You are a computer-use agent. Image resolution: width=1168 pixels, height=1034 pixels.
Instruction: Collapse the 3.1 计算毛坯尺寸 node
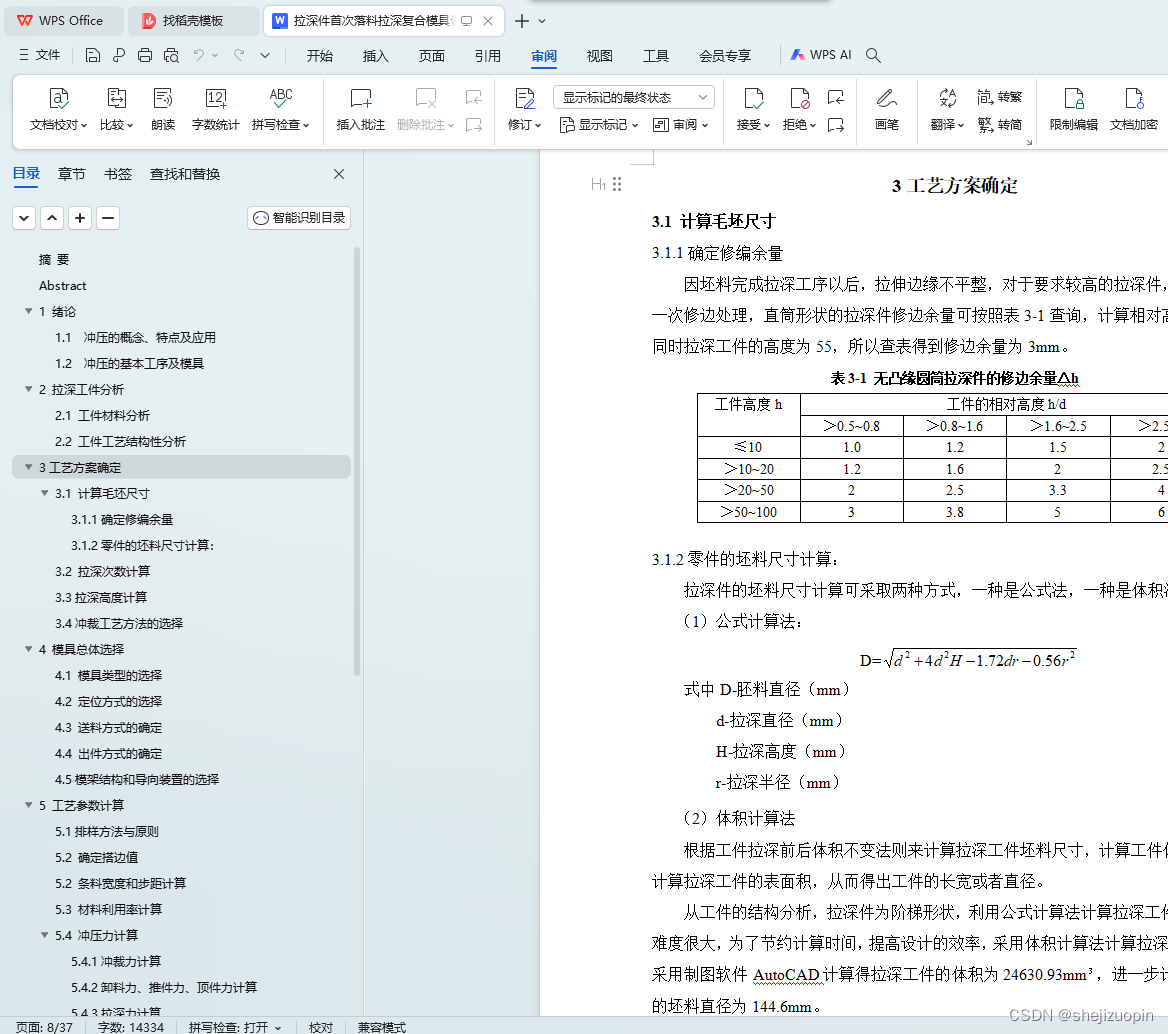click(x=45, y=493)
